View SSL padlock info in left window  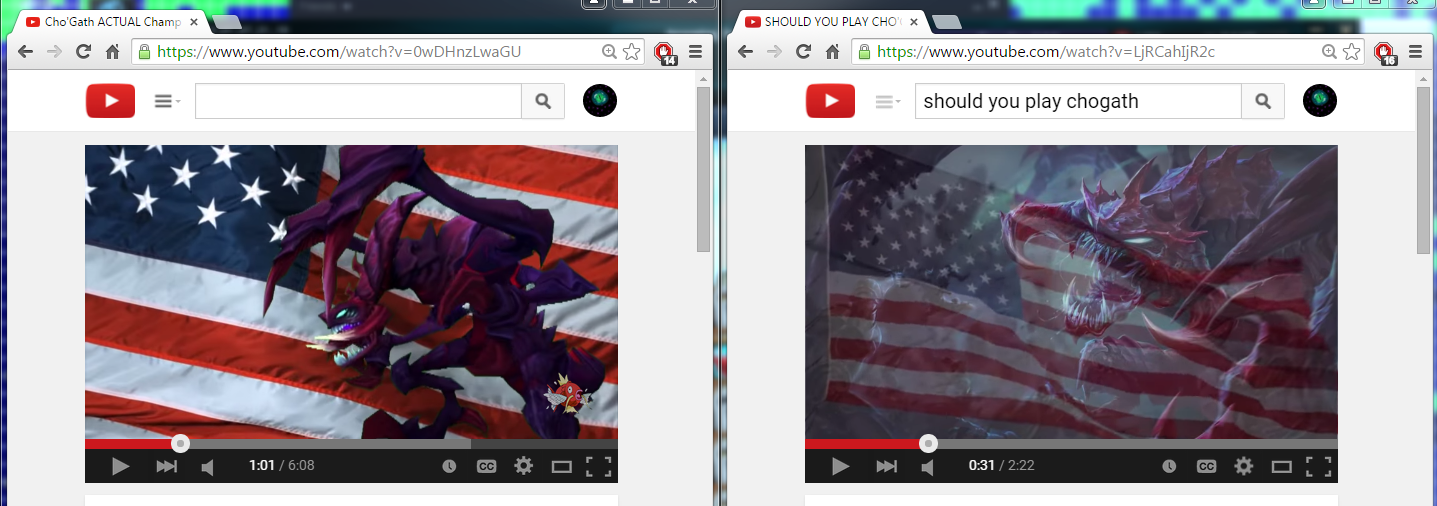pos(145,52)
